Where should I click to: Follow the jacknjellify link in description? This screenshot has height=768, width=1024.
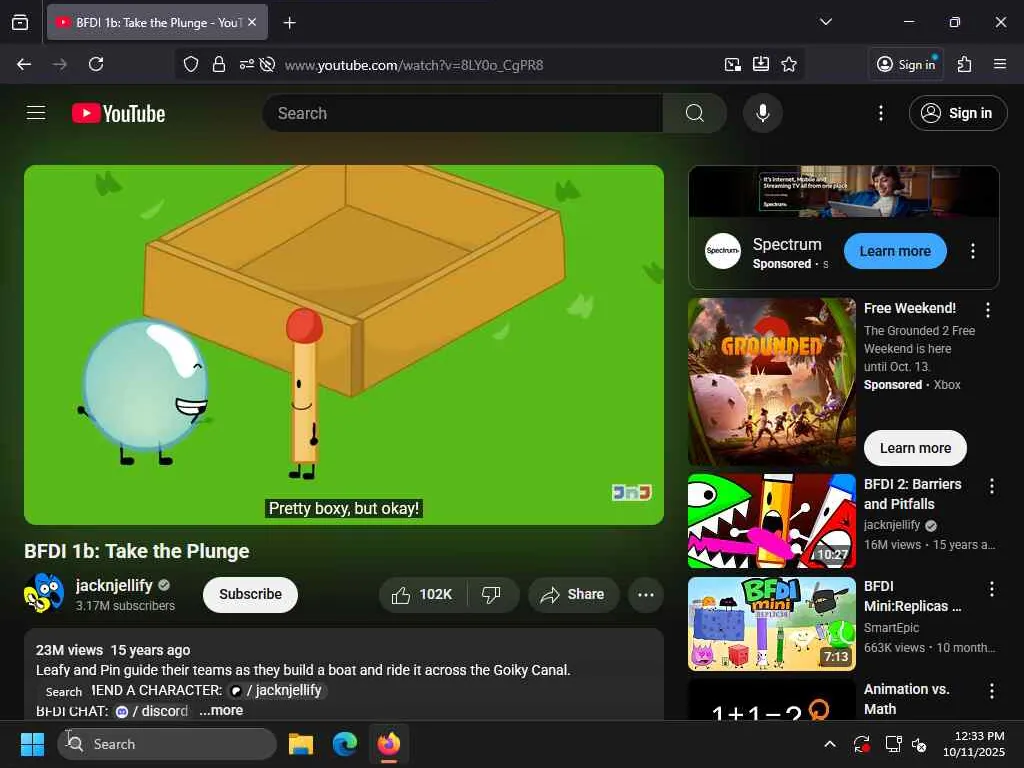[x=278, y=690]
